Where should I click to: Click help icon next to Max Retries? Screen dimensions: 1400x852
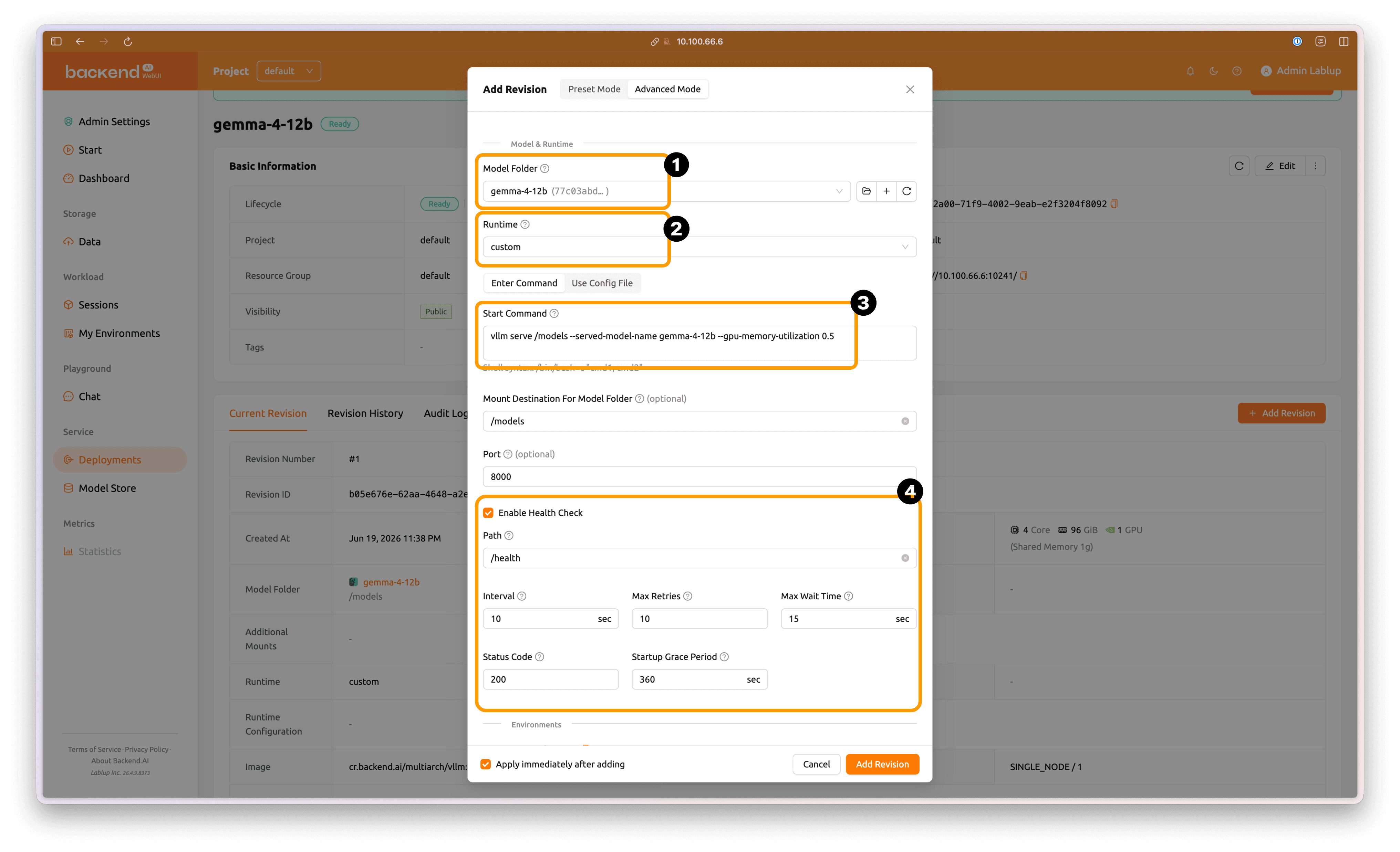pyautogui.click(x=687, y=596)
